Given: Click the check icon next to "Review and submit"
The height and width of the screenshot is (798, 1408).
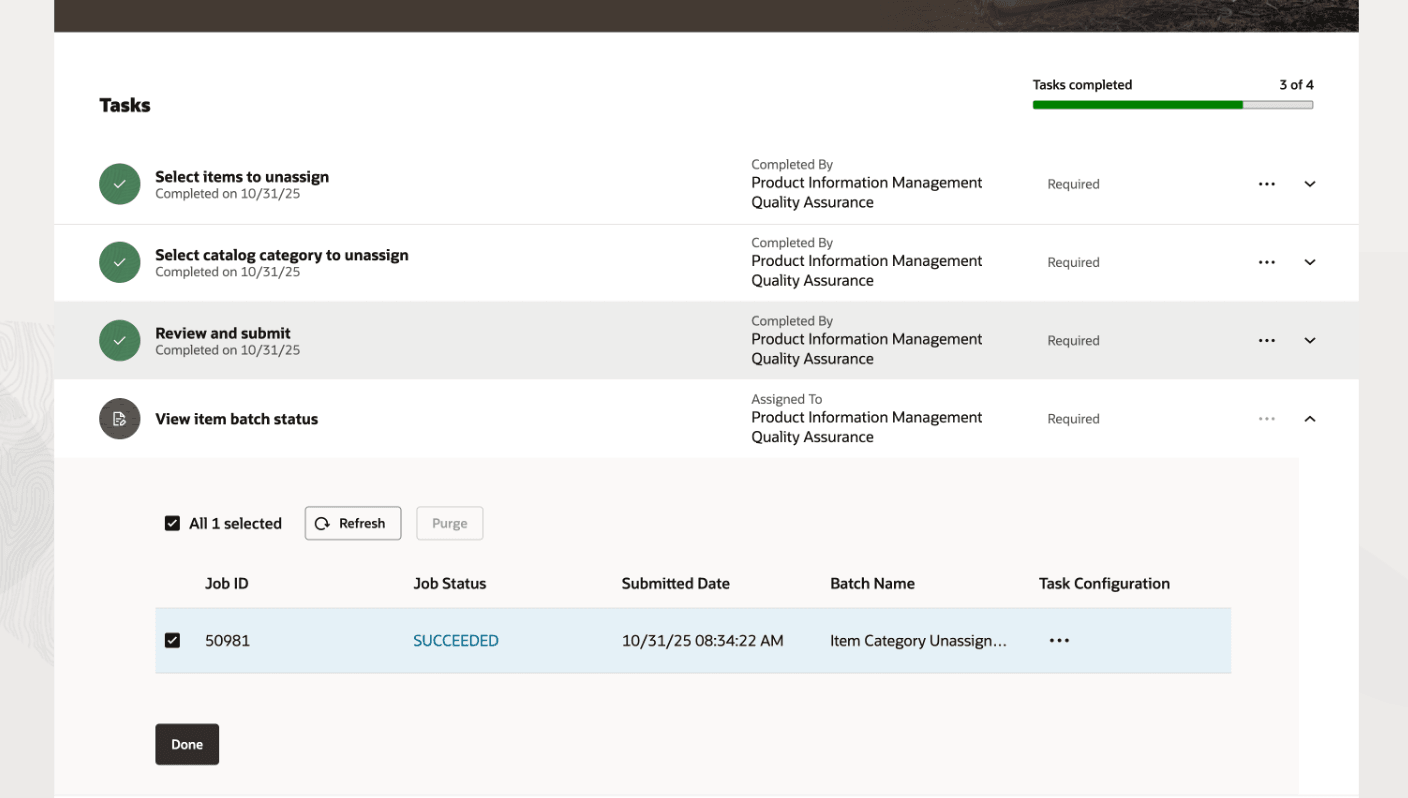Looking at the screenshot, I should (119, 340).
